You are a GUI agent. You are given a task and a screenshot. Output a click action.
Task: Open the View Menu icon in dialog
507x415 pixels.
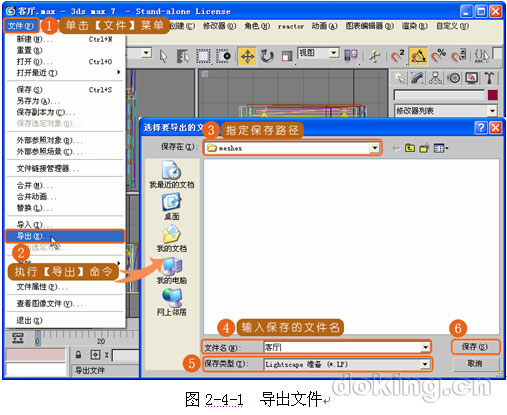pyautogui.click(x=440, y=148)
